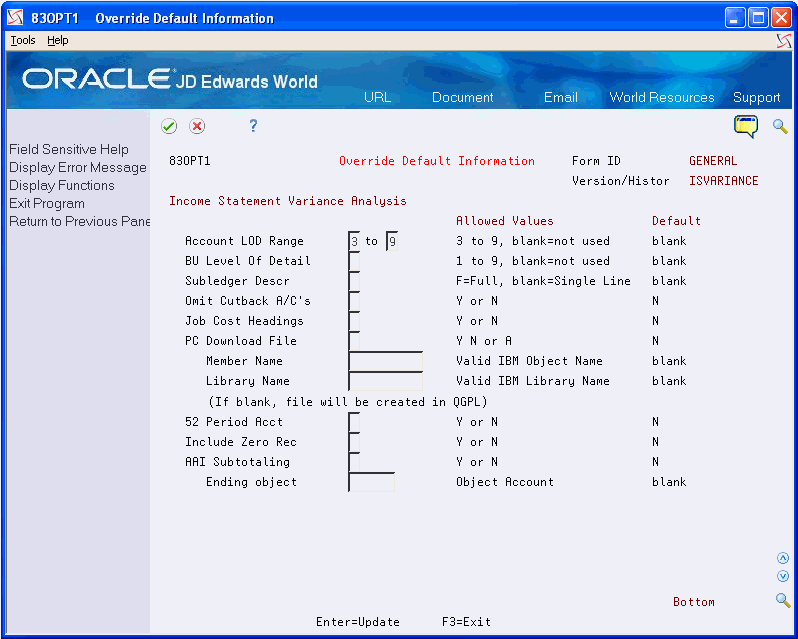Viewport: 798px width, 639px height.
Task: Click the Ending object input field
Action: [x=372, y=482]
